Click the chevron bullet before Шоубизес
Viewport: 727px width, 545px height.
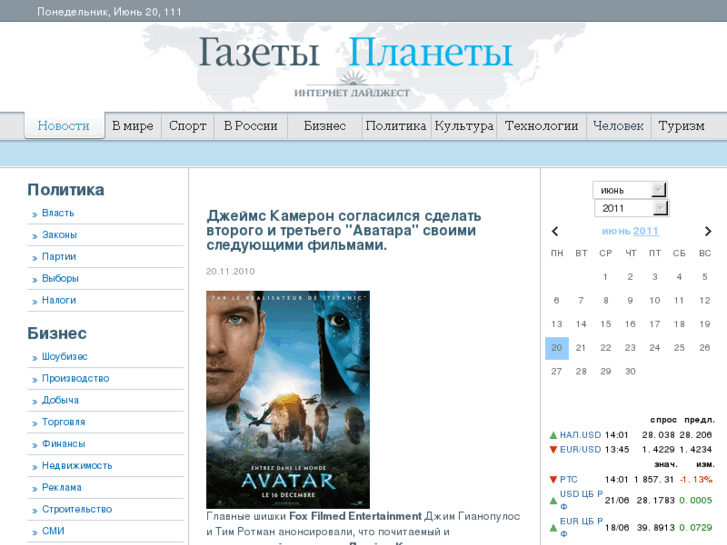click(x=35, y=358)
